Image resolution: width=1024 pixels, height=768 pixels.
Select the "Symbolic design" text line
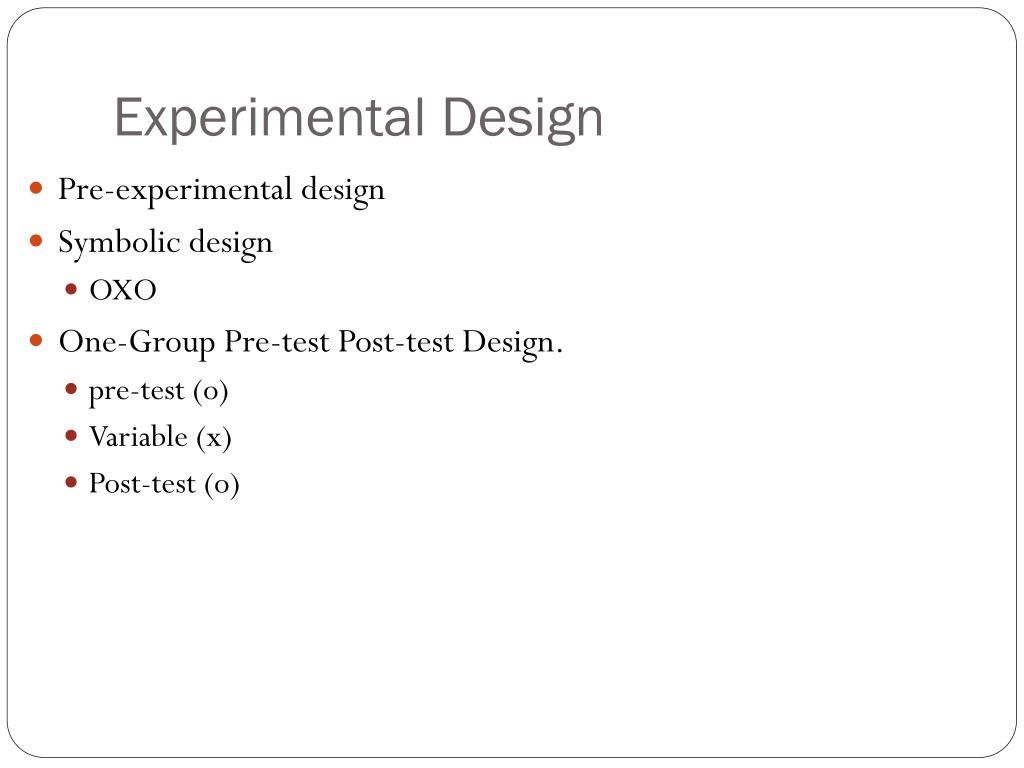(165, 244)
